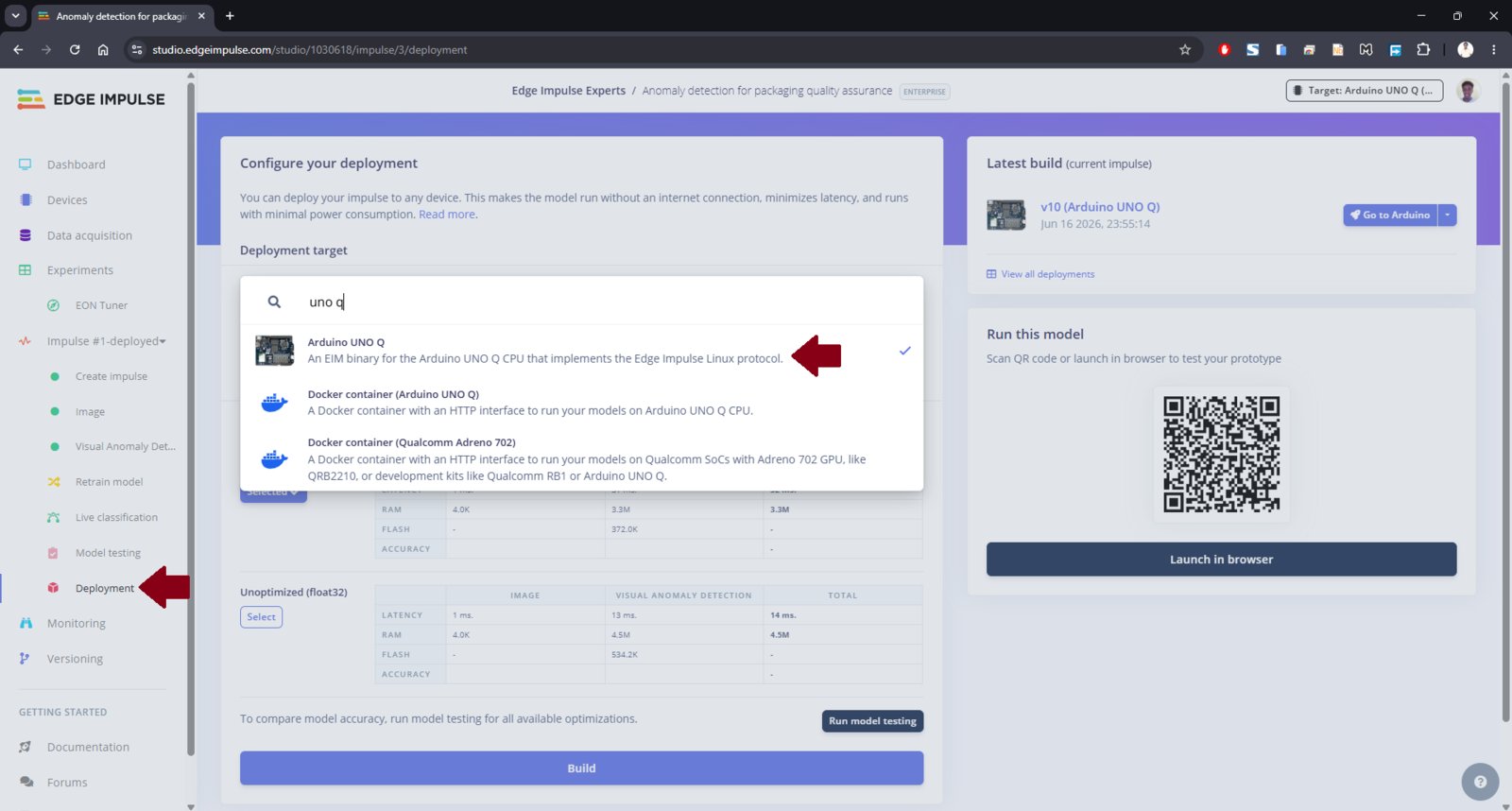Viewport: 1512px width, 811px height.
Task: Click the Live classification icon
Action: [54, 517]
